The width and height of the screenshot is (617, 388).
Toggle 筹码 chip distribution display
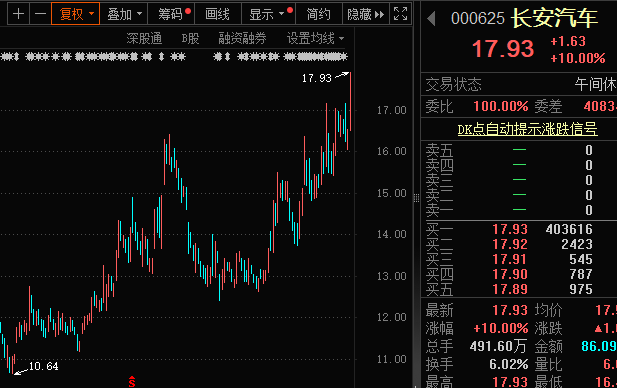tap(170, 14)
